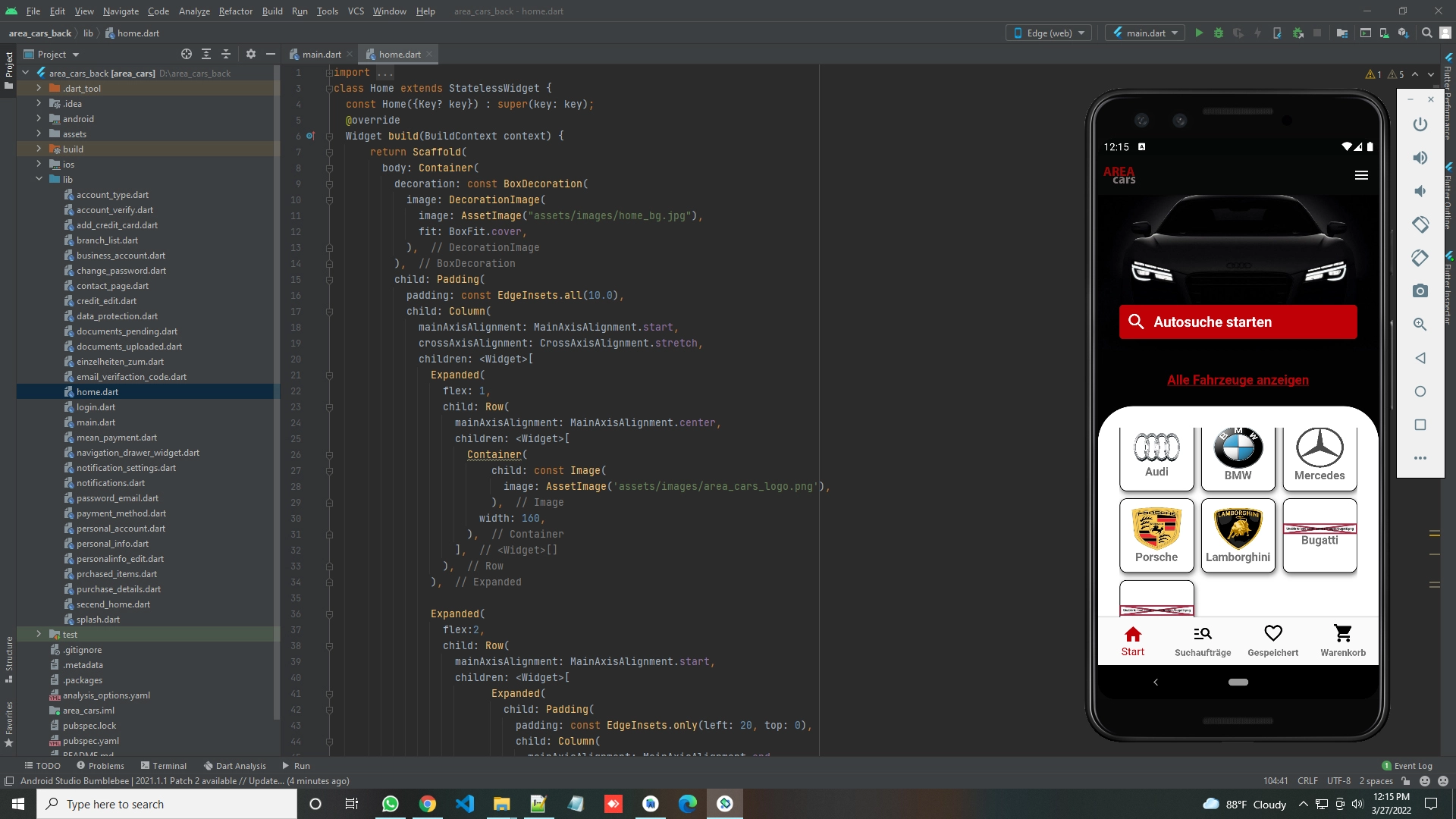Expand the .dart_tool folder
The height and width of the screenshot is (819, 1456).
tap(39, 89)
